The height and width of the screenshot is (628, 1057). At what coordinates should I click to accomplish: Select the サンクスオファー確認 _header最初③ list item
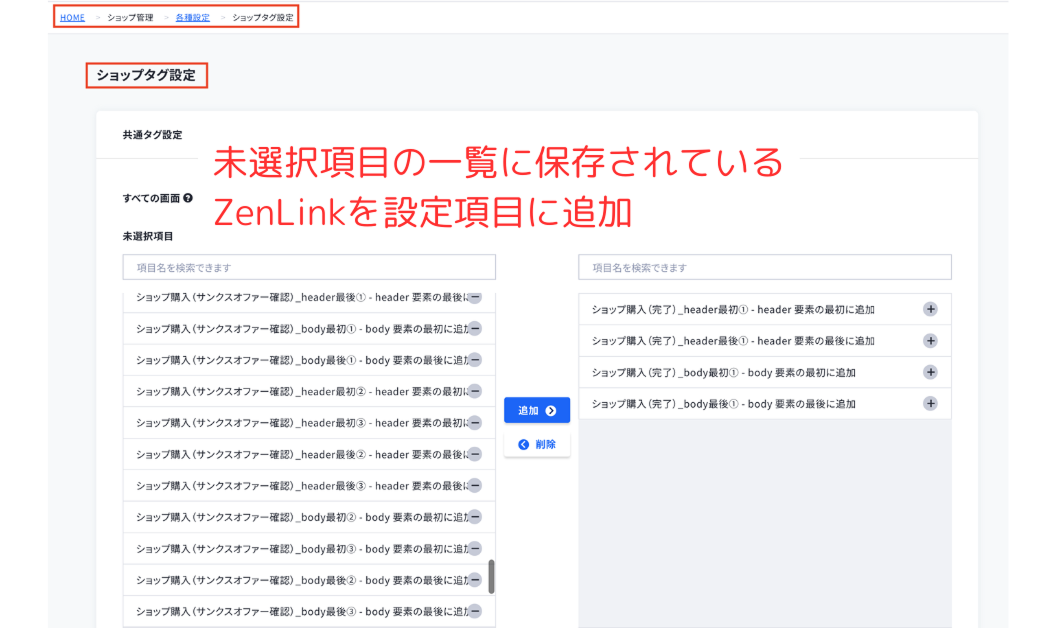300,423
